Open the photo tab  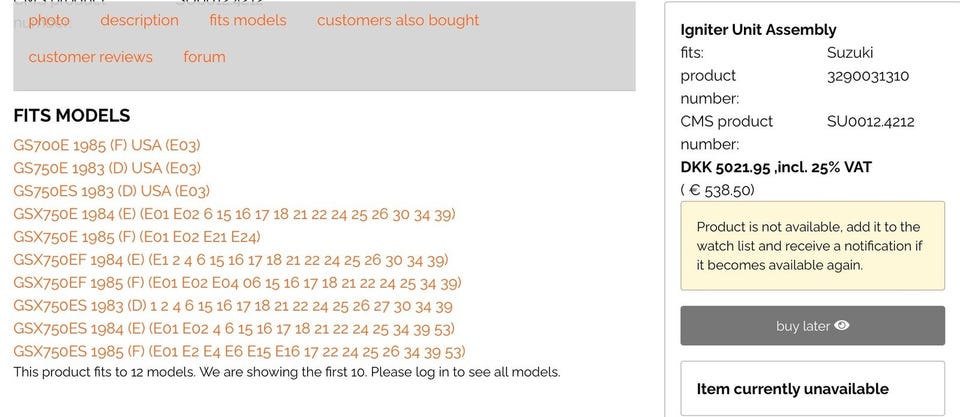[49, 20]
